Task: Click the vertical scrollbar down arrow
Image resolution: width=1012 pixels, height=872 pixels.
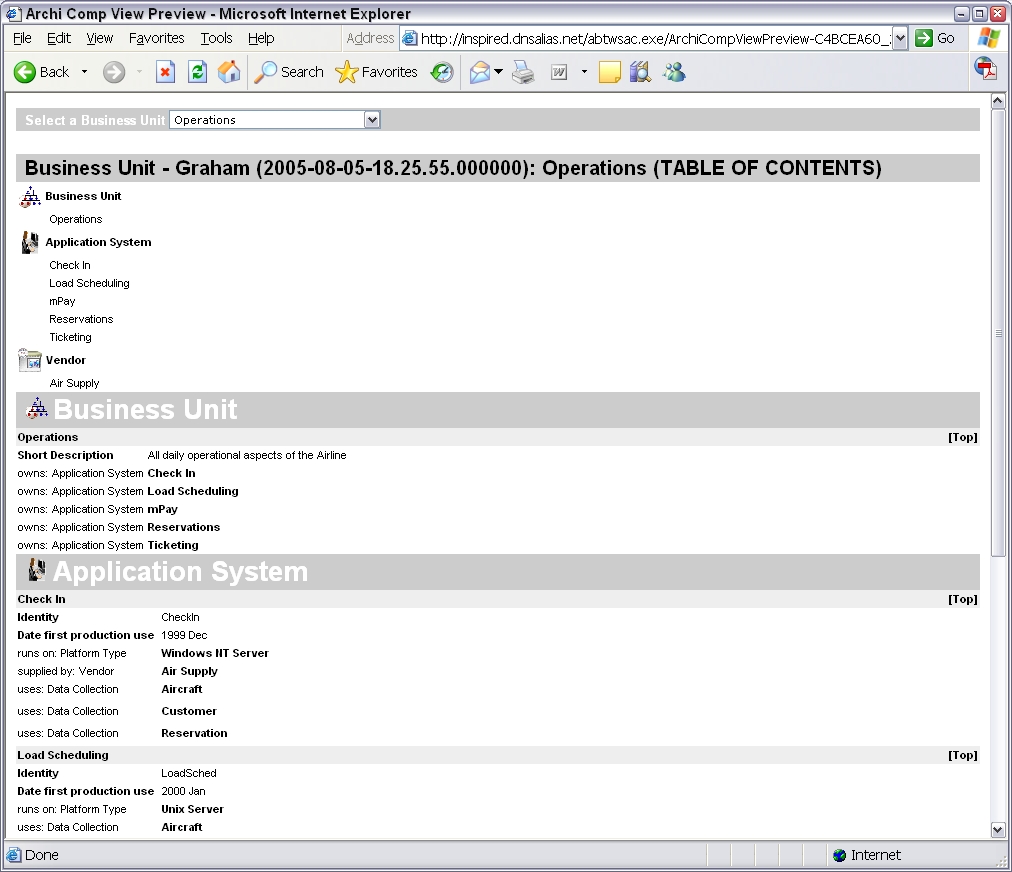Action: 997,829
